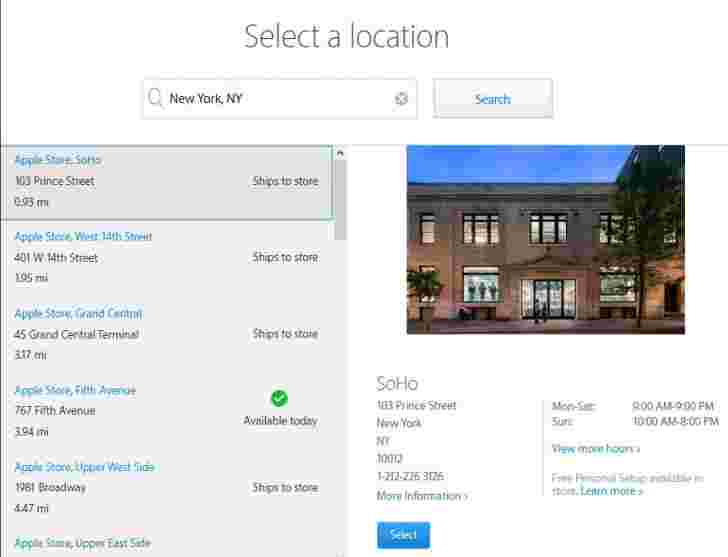Click the store list scrollbar thumb
This screenshot has width=728, height=557.
pos(340,200)
